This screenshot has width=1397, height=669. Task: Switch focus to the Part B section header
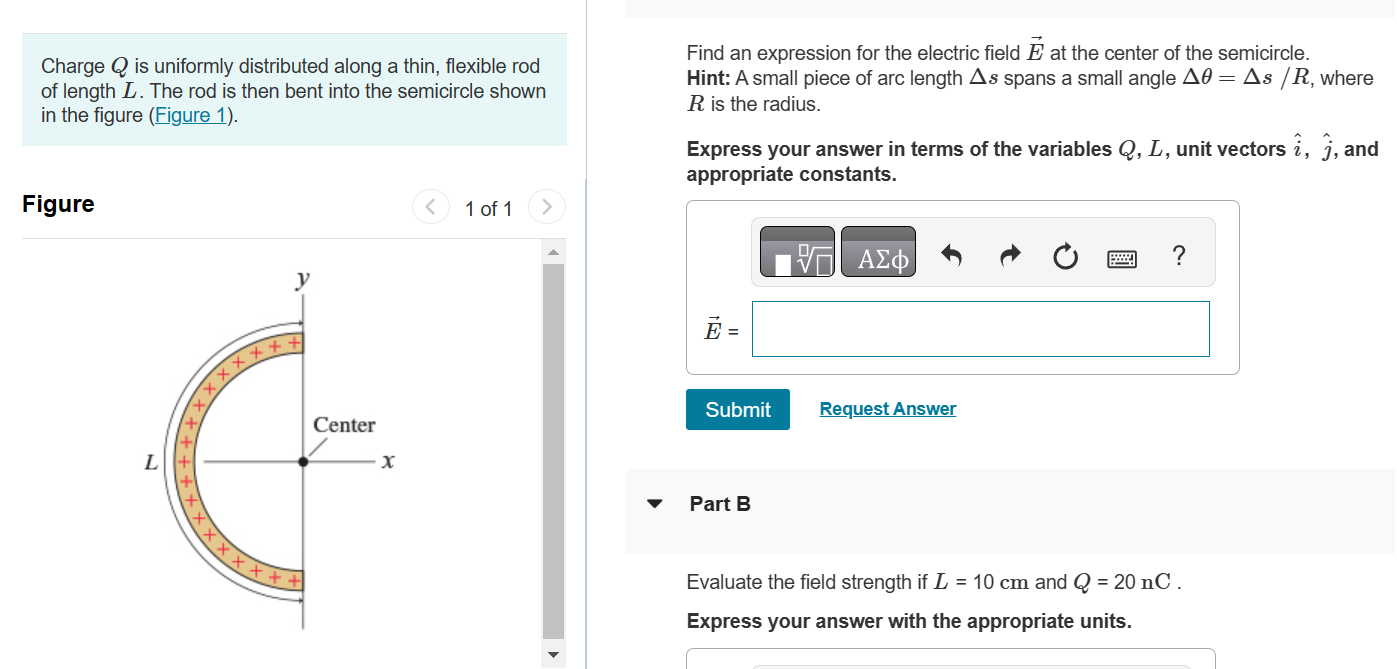722,504
